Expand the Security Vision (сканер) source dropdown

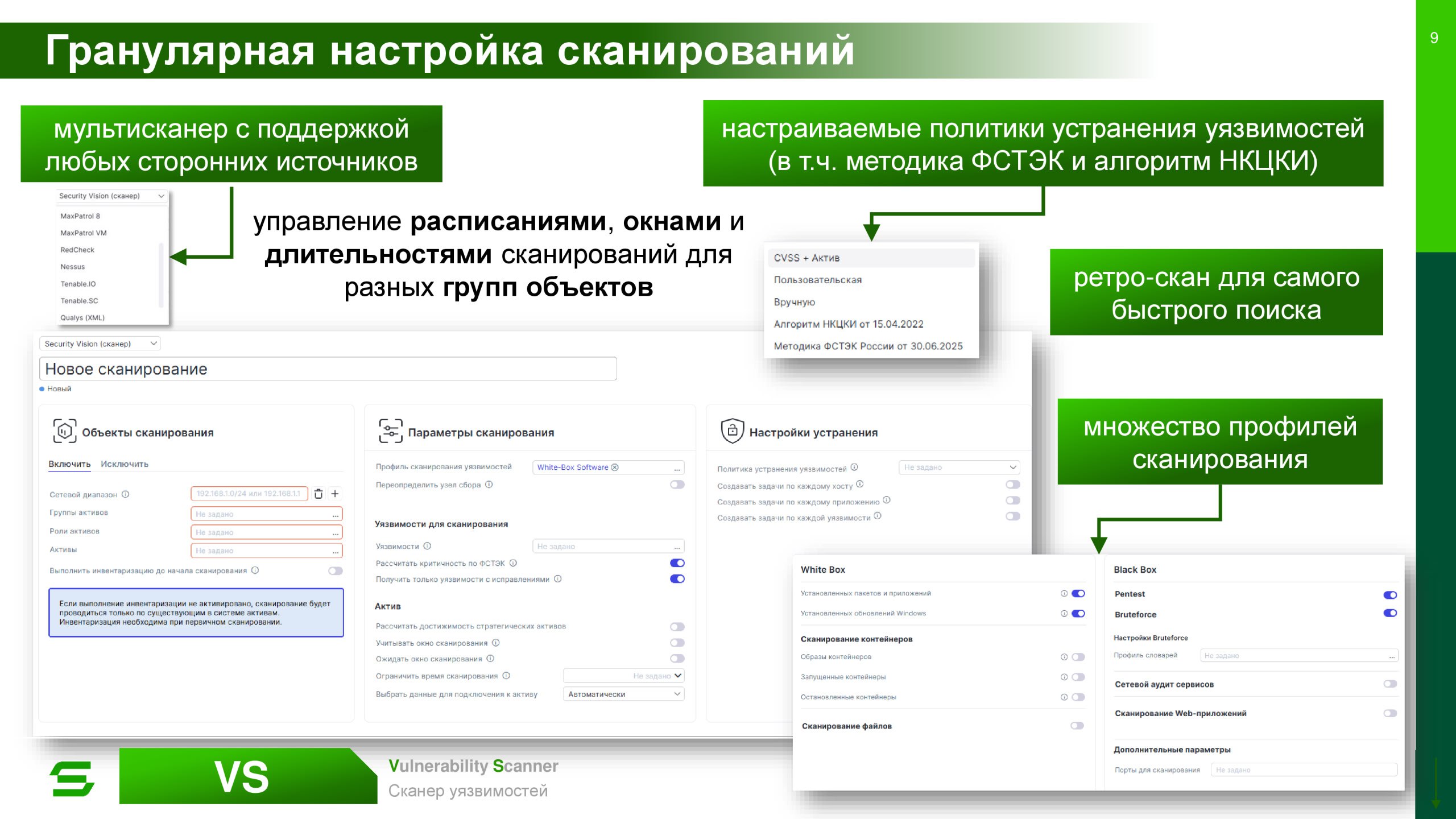[100, 344]
